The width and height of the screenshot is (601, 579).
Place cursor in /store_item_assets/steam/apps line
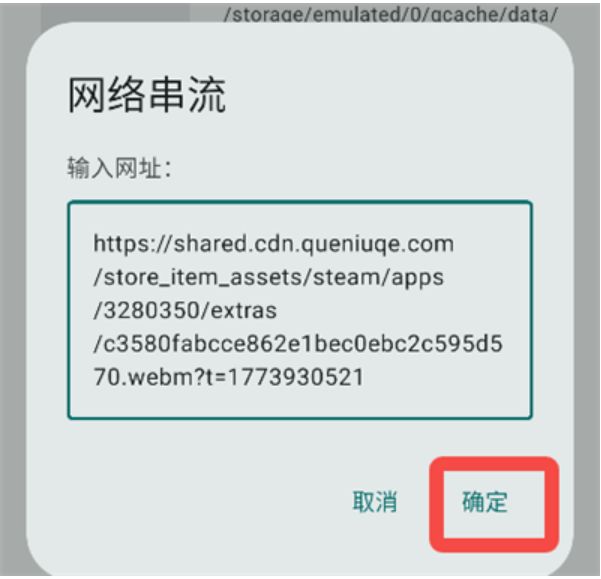pos(268,277)
